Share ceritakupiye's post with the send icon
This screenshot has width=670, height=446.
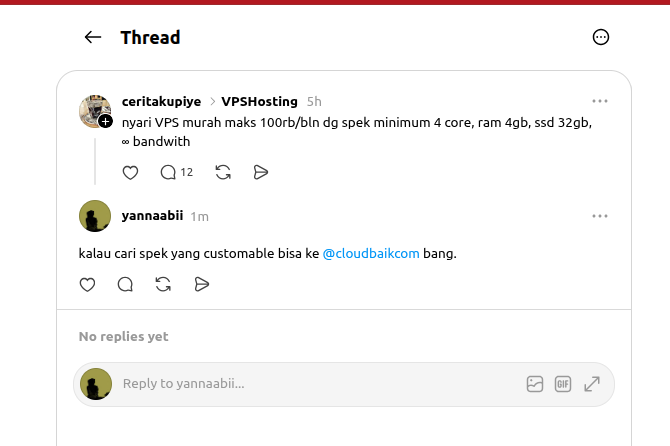[x=261, y=173]
